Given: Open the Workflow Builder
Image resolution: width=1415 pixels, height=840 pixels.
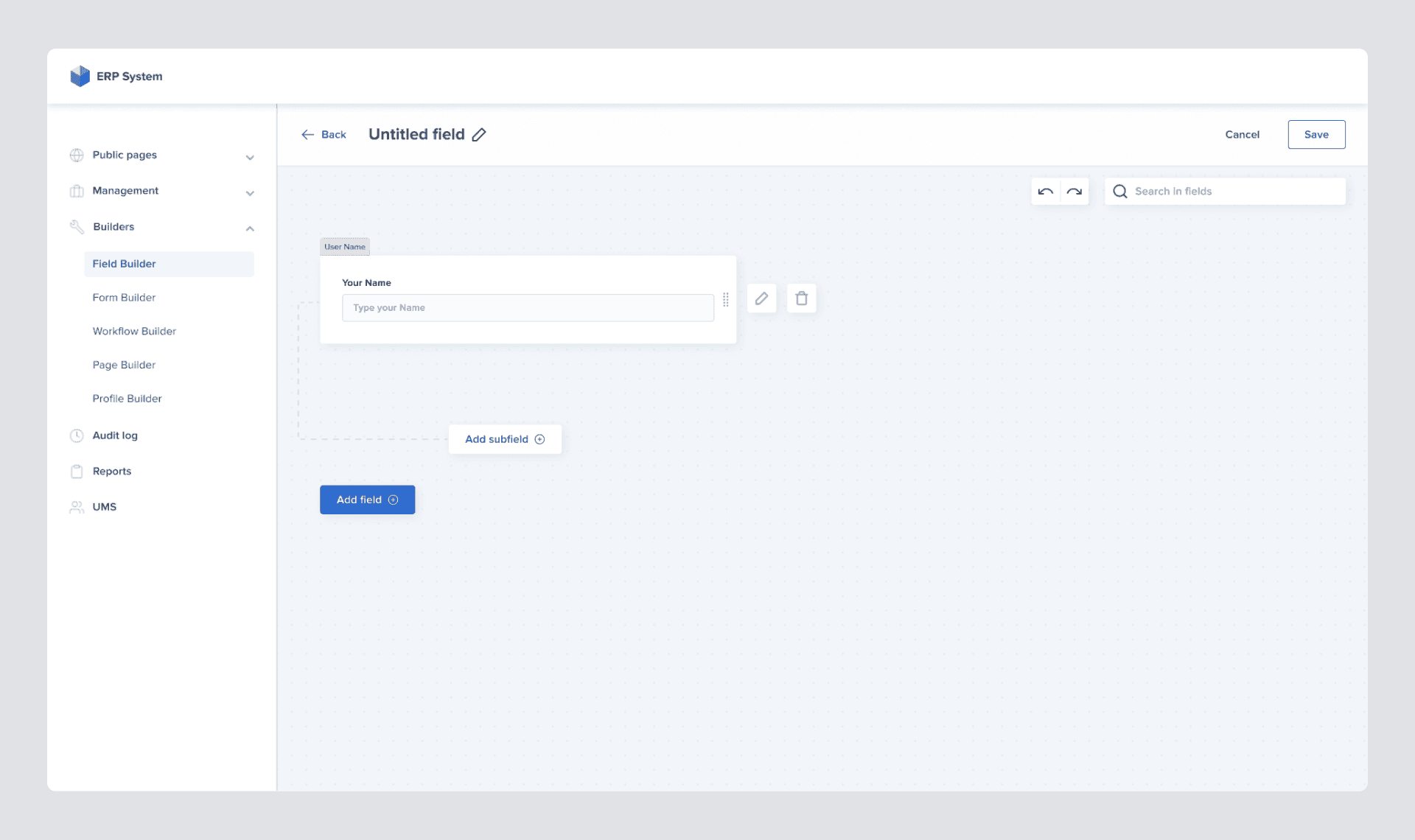Looking at the screenshot, I should point(134,331).
